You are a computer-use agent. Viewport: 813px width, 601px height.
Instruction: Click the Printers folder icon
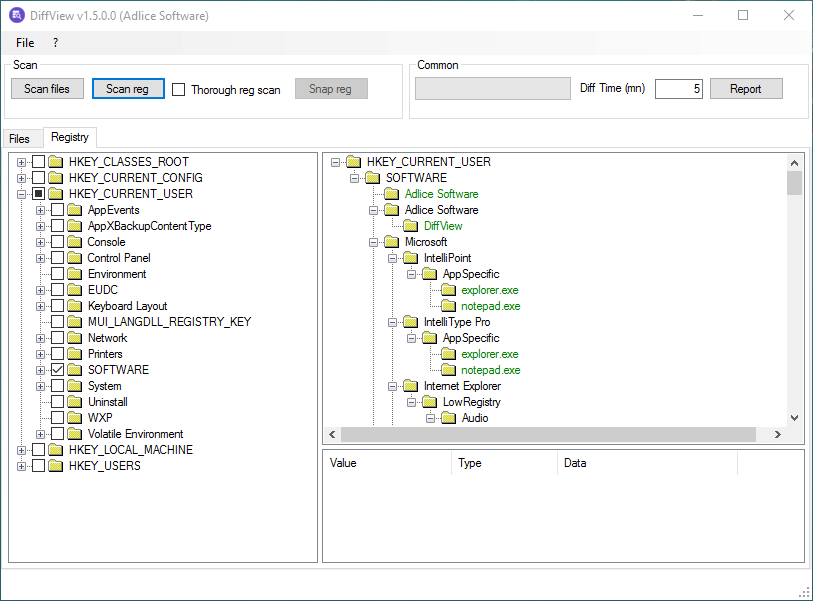[75, 354]
